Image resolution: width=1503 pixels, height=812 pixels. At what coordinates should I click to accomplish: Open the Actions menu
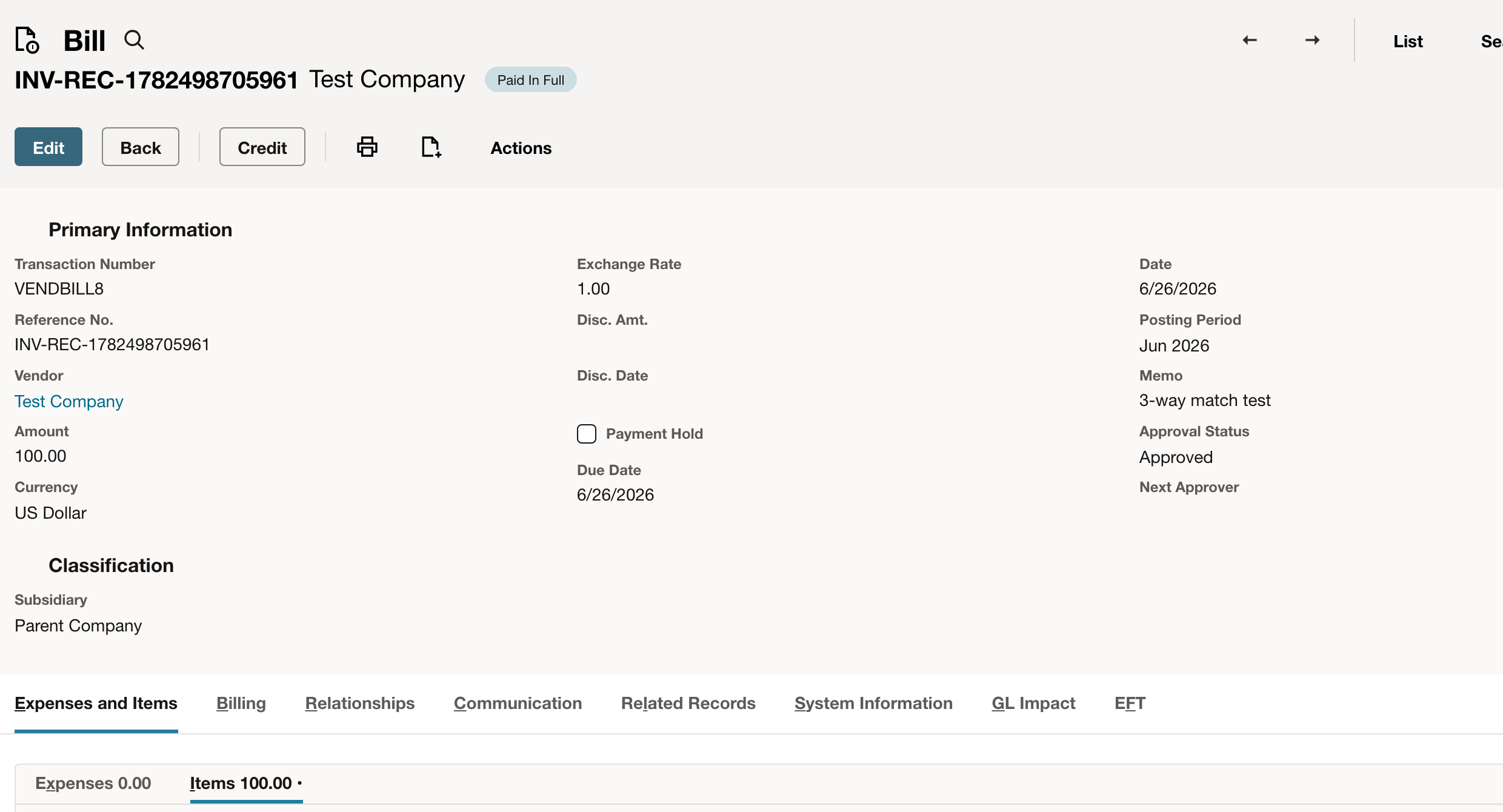click(521, 148)
